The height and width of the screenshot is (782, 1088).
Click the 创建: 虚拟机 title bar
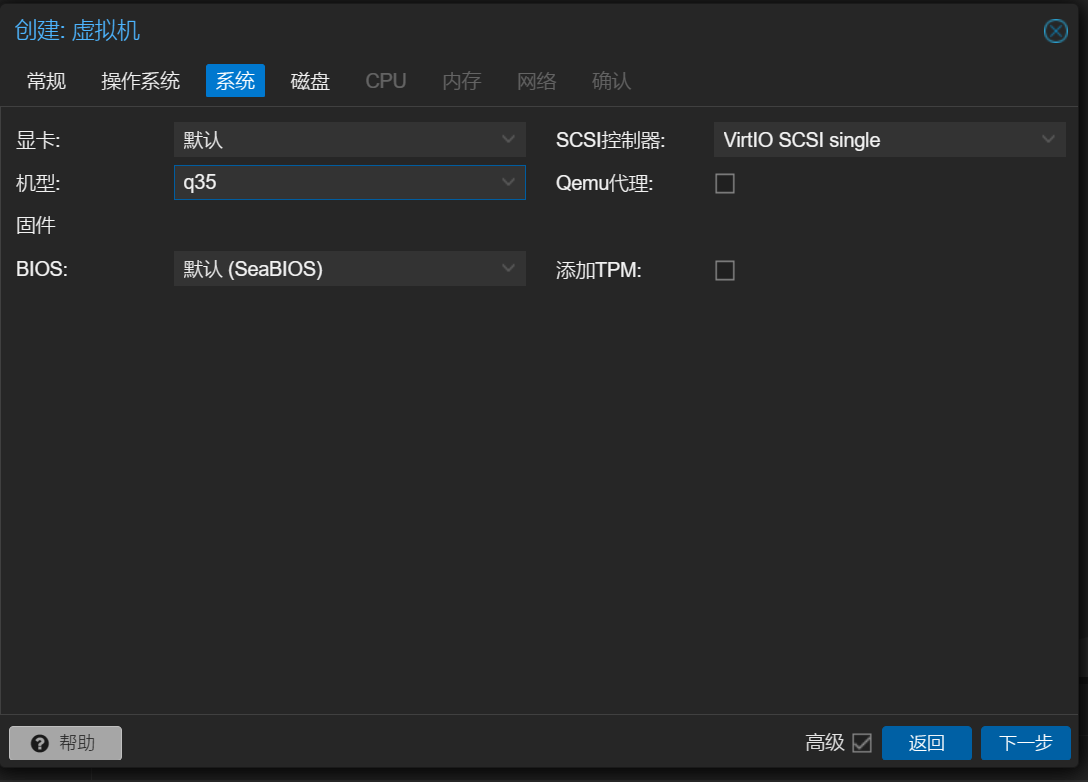click(x=500, y=31)
